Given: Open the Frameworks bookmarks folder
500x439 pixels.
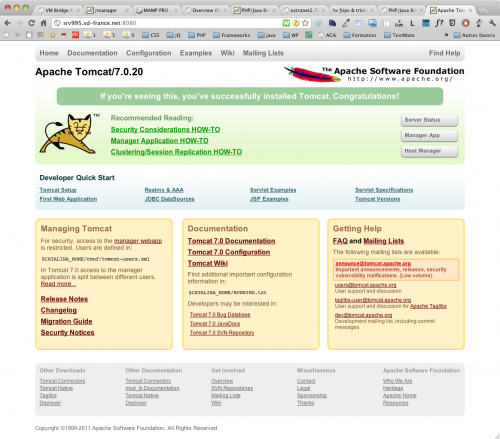Looking at the screenshot, I should 231,35.
